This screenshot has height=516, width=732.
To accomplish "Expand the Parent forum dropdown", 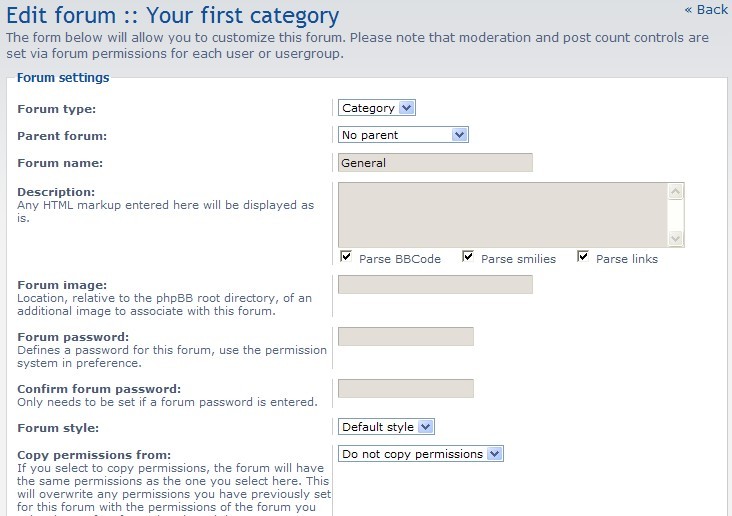I will point(403,135).
